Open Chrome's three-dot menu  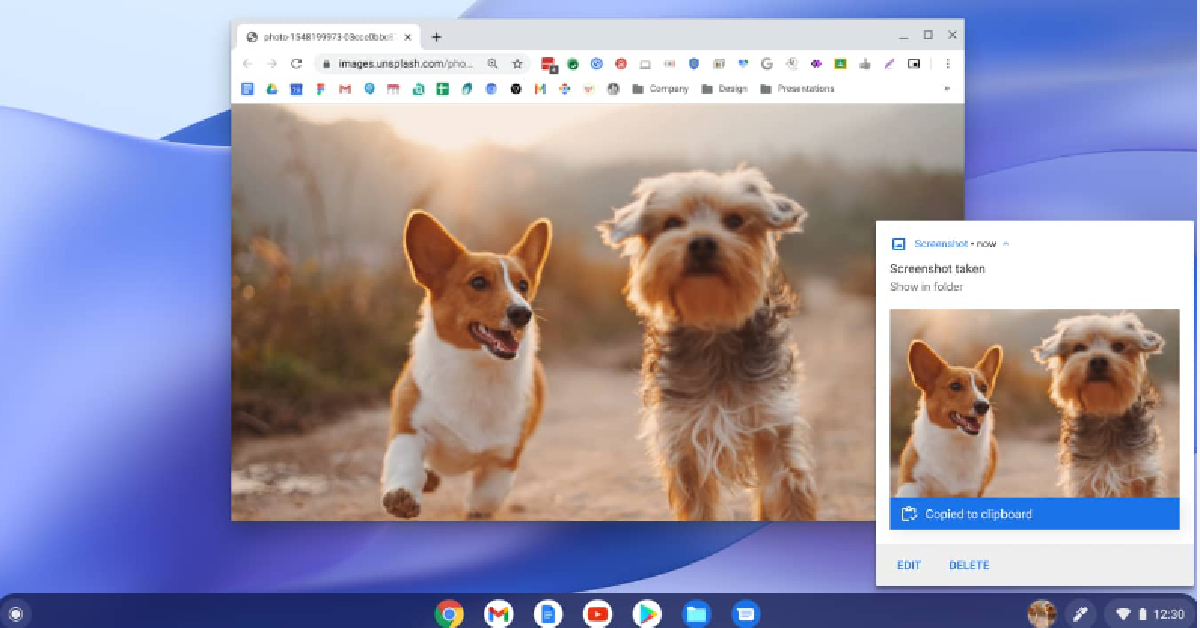tap(947, 64)
